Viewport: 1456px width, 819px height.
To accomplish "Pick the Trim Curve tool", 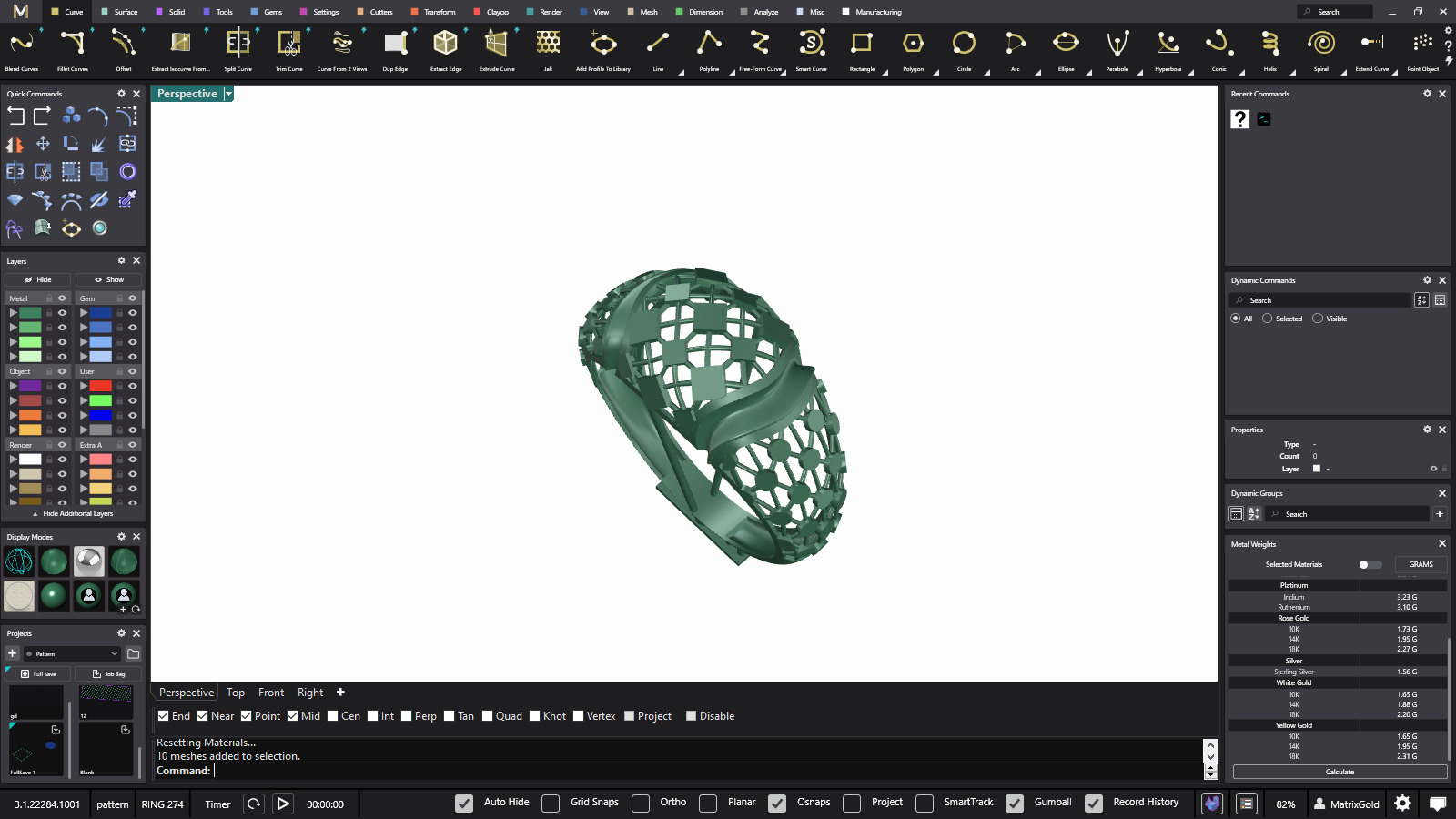I will pyautogui.click(x=289, y=49).
